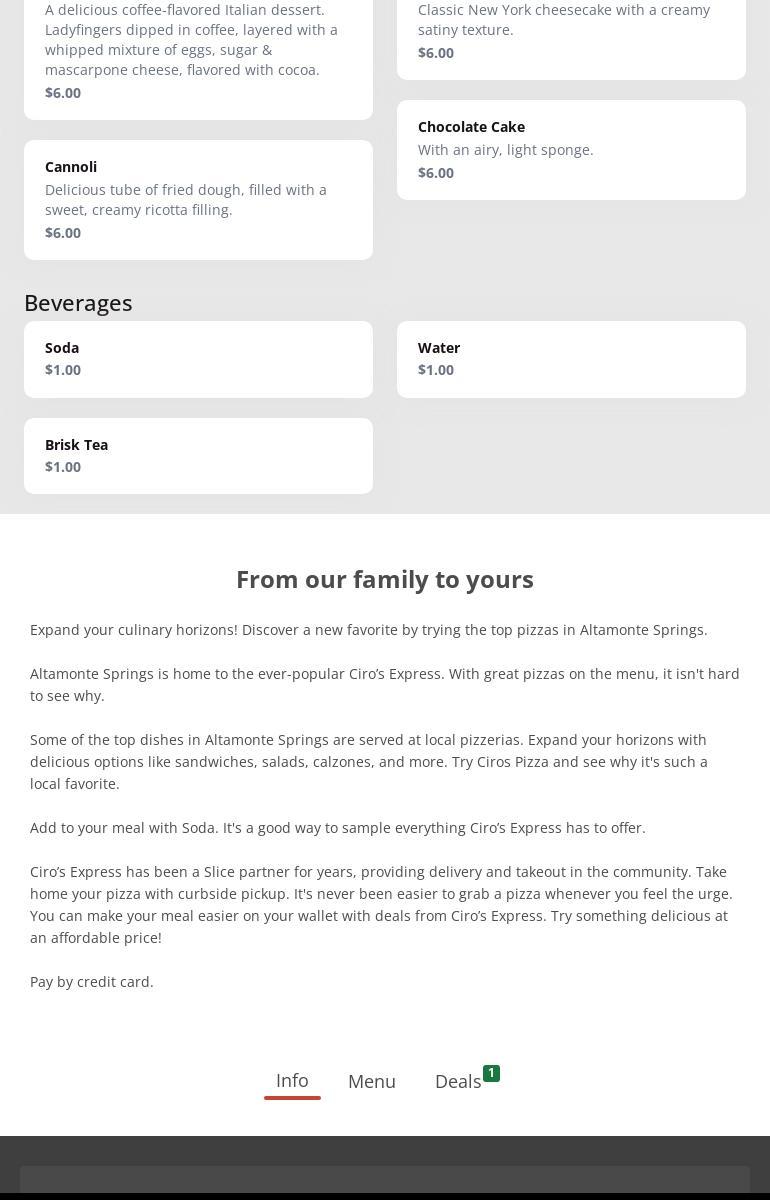The height and width of the screenshot is (1200, 770).
Task: Click the Cannoli fried dough description text
Action: 186,200
